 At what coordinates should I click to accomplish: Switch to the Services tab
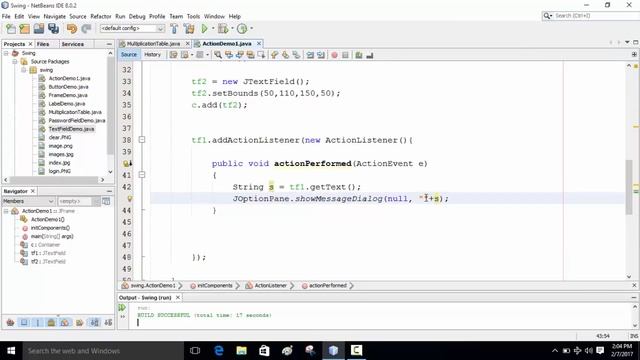(73, 44)
